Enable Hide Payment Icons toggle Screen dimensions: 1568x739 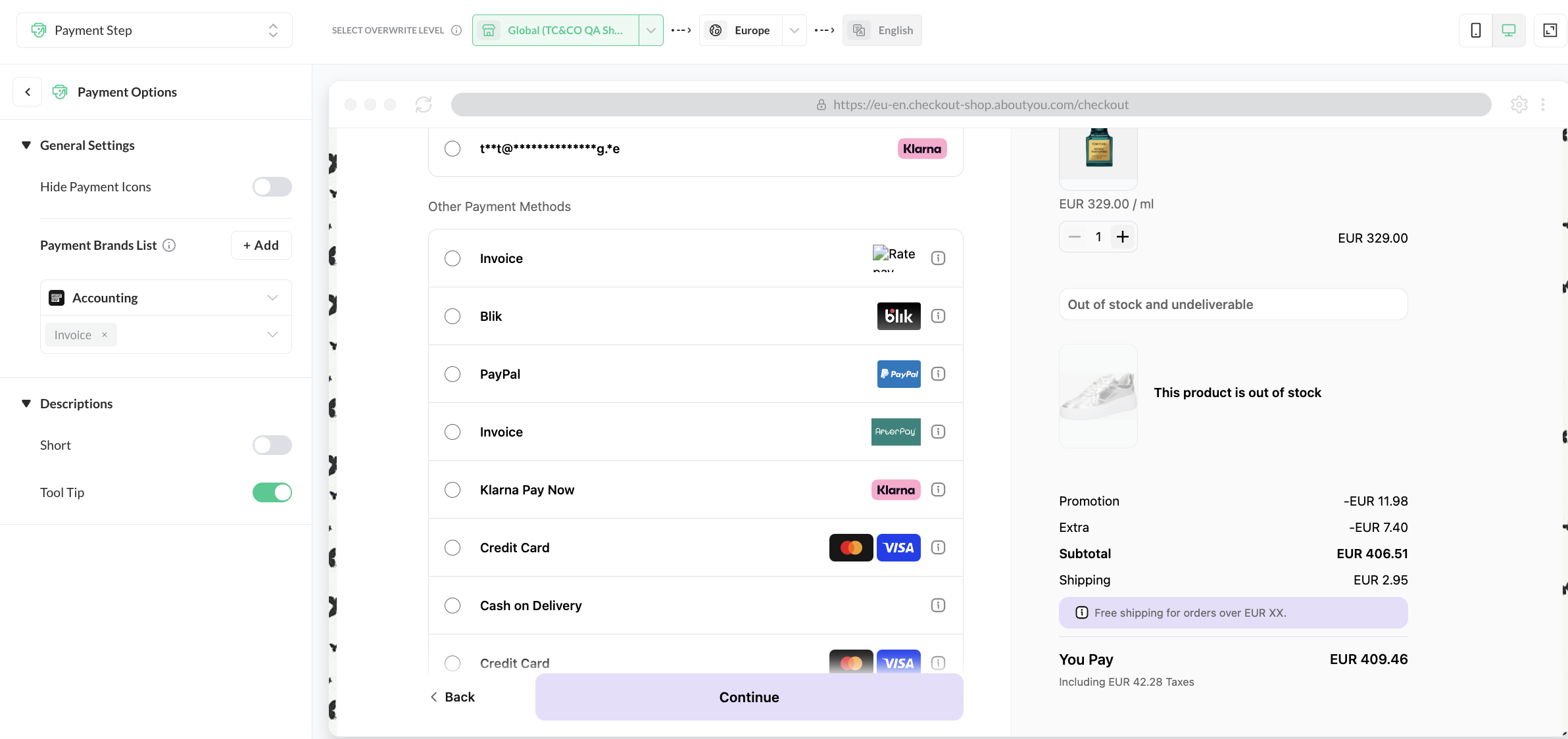pos(272,187)
